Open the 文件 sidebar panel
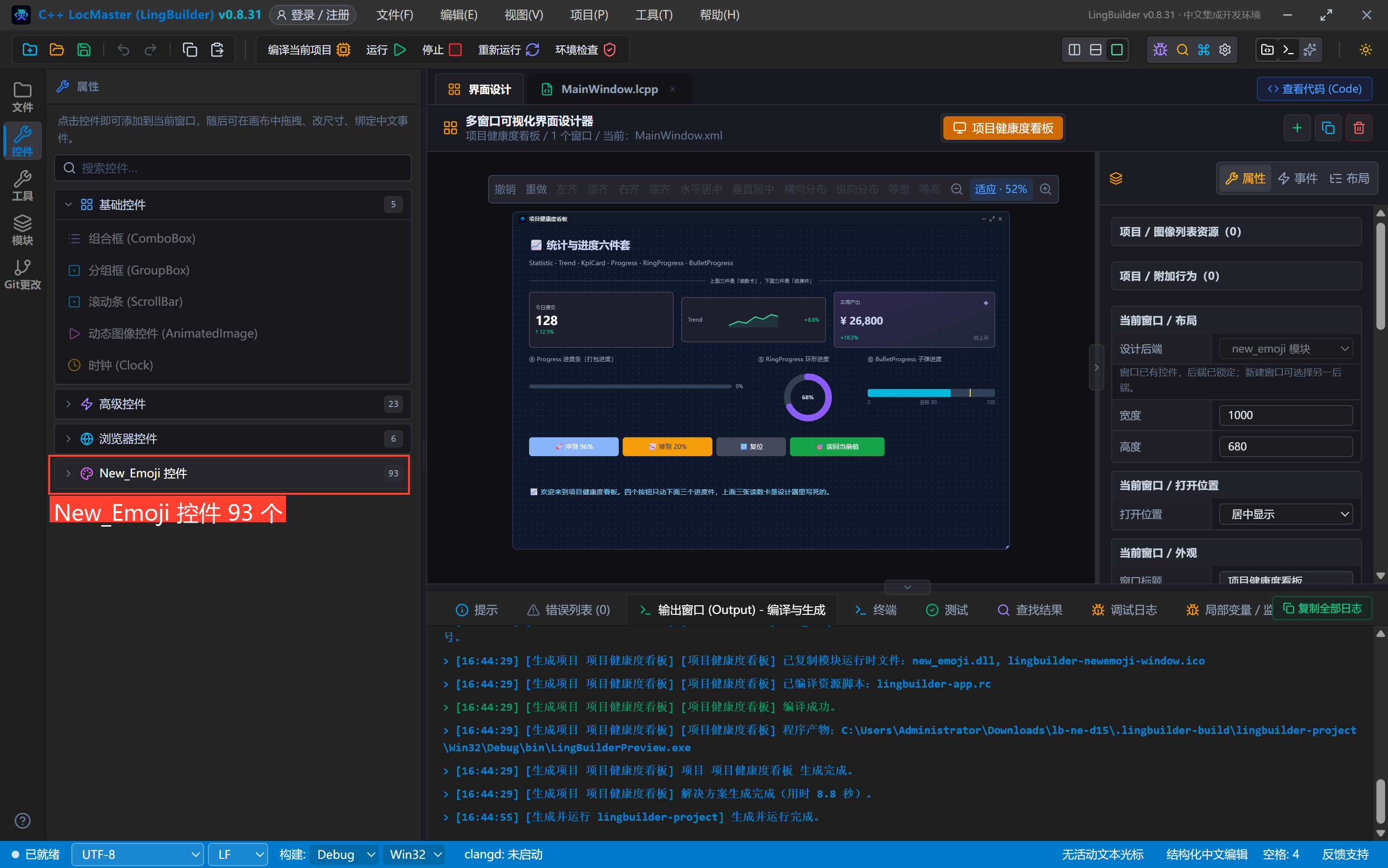Viewport: 1388px width, 868px height. click(22, 97)
